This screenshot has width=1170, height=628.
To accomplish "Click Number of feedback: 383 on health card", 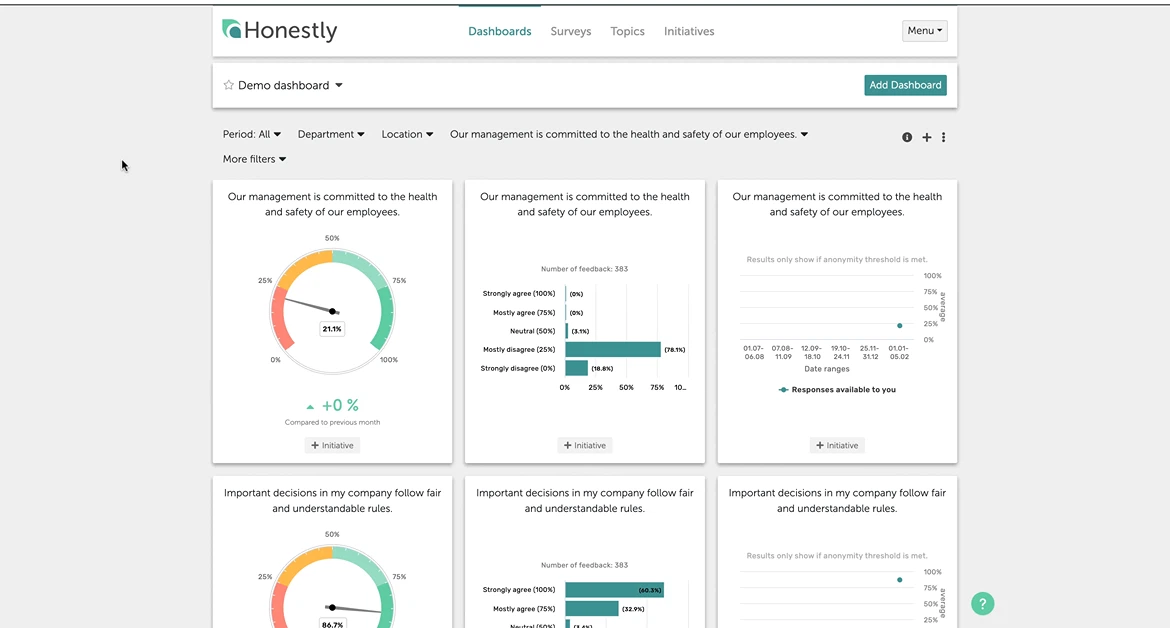I will pos(584,269).
